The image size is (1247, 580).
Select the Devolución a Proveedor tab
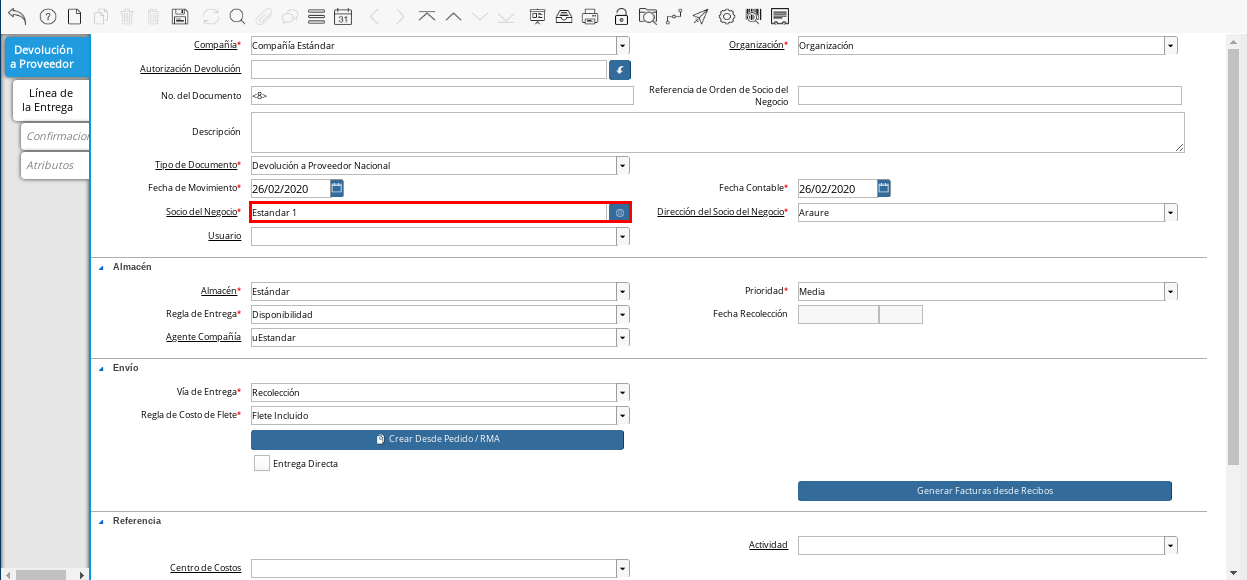pyautogui.click(x=47, y=57)
